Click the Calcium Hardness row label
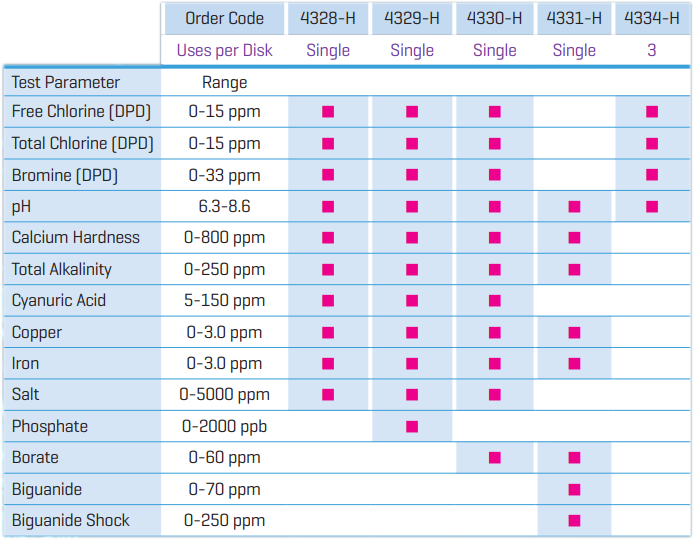694x540 pixels. coord(76,238)
